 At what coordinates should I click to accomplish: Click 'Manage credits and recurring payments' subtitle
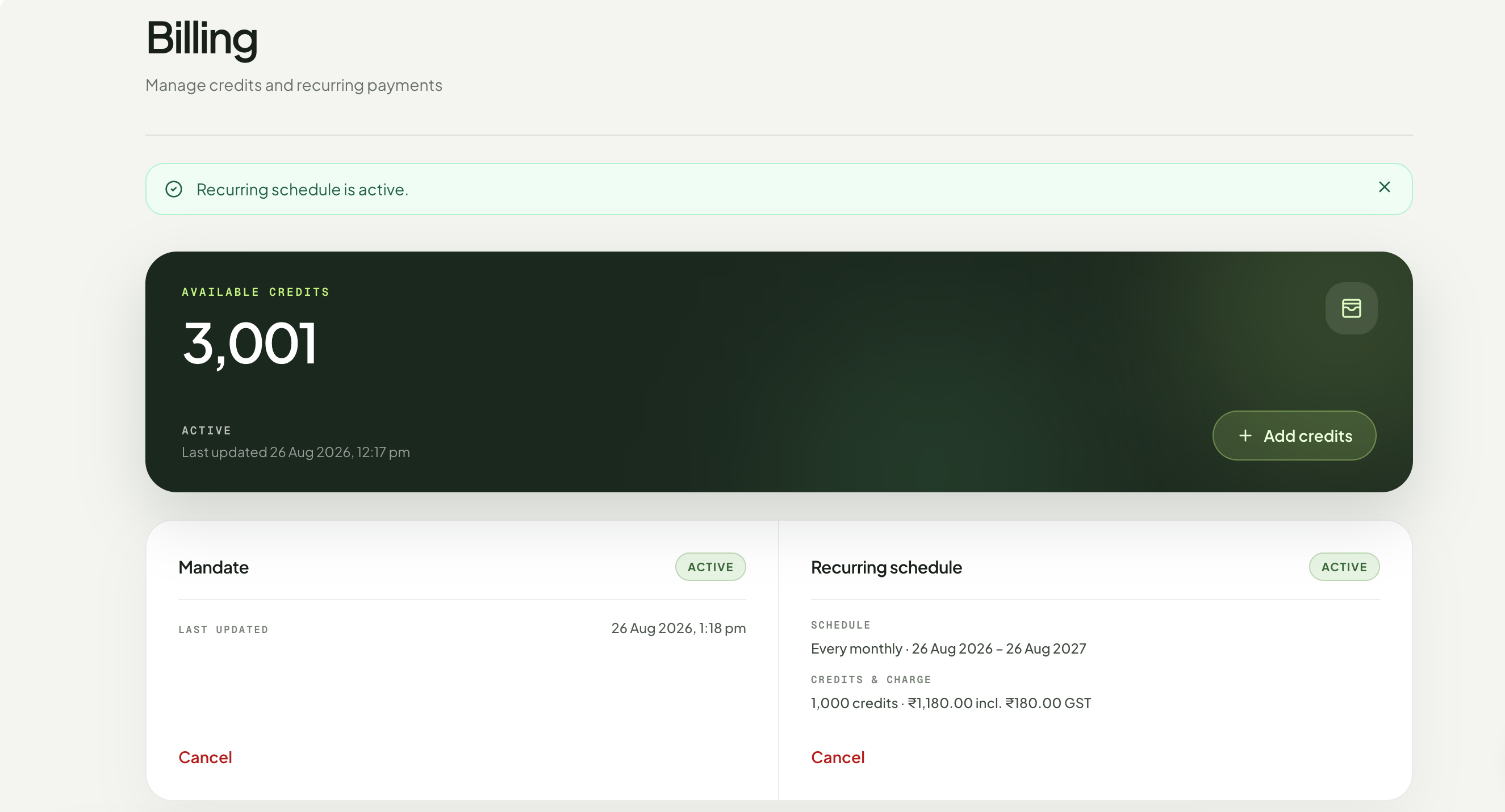294,85
